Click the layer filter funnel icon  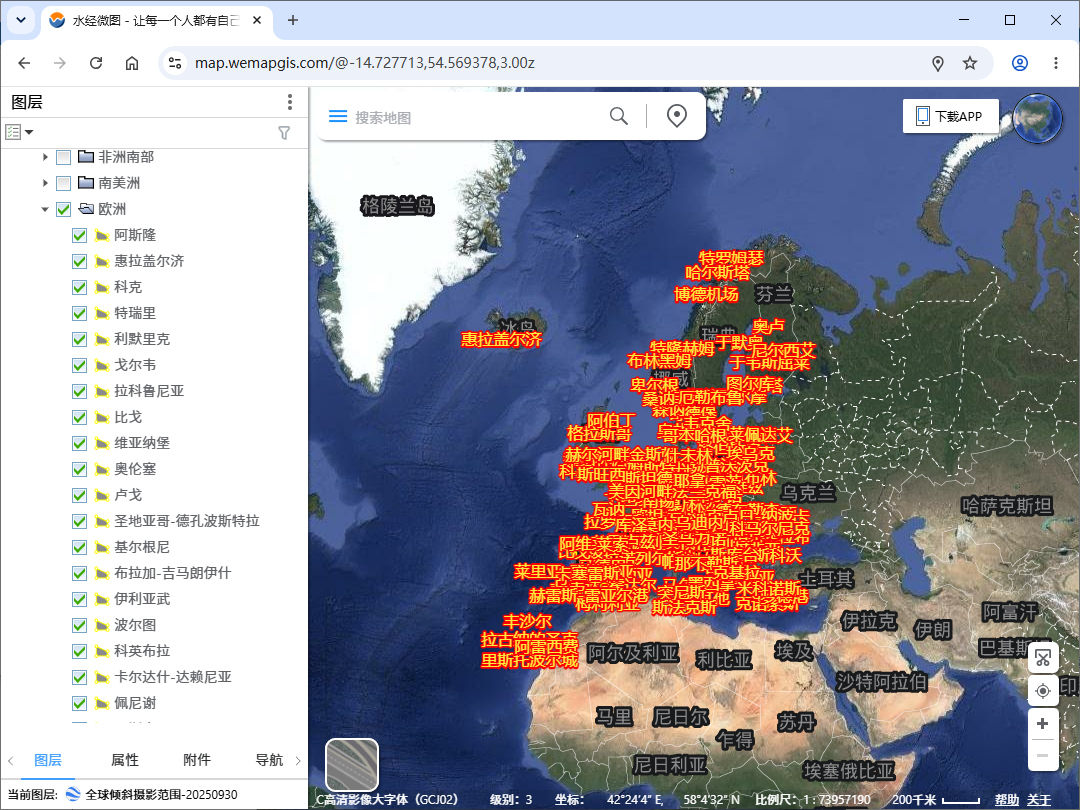point(284,132)
